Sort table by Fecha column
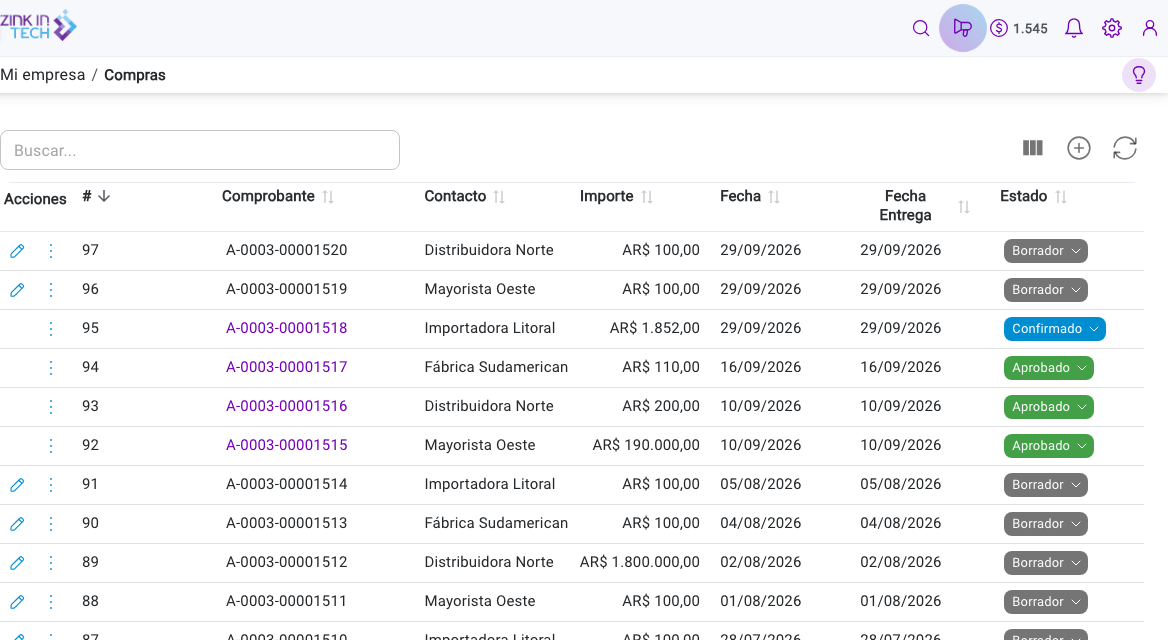Screen dimensions: 1168x640 point(750,197)
